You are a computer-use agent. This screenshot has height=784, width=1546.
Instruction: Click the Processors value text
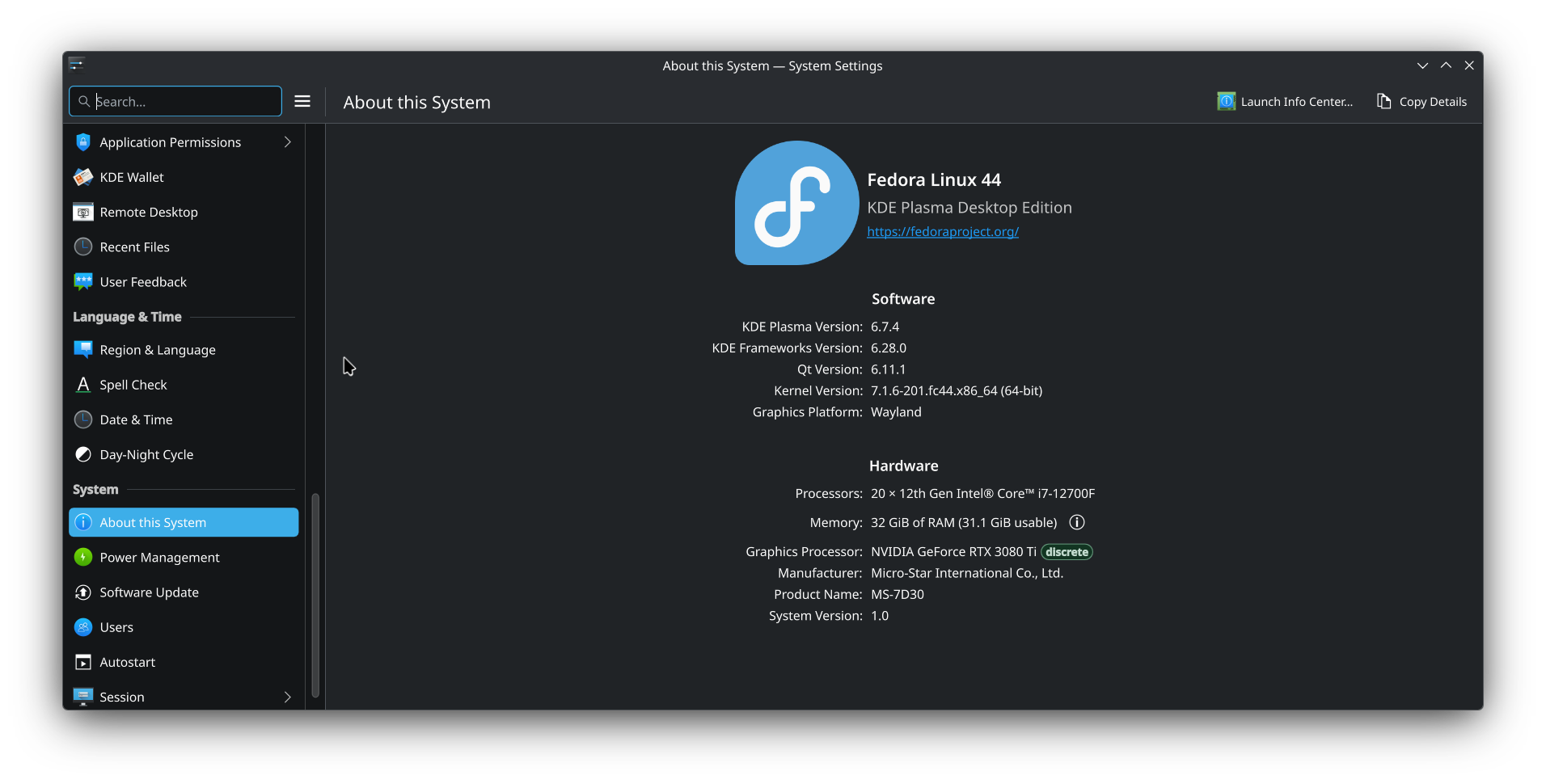982,493
